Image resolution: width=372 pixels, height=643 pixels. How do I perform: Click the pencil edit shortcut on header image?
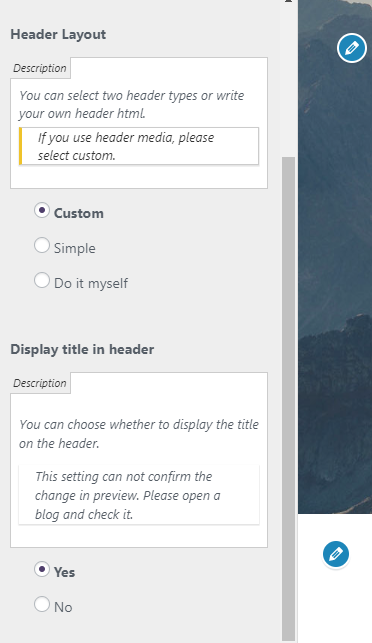point(351,48)
